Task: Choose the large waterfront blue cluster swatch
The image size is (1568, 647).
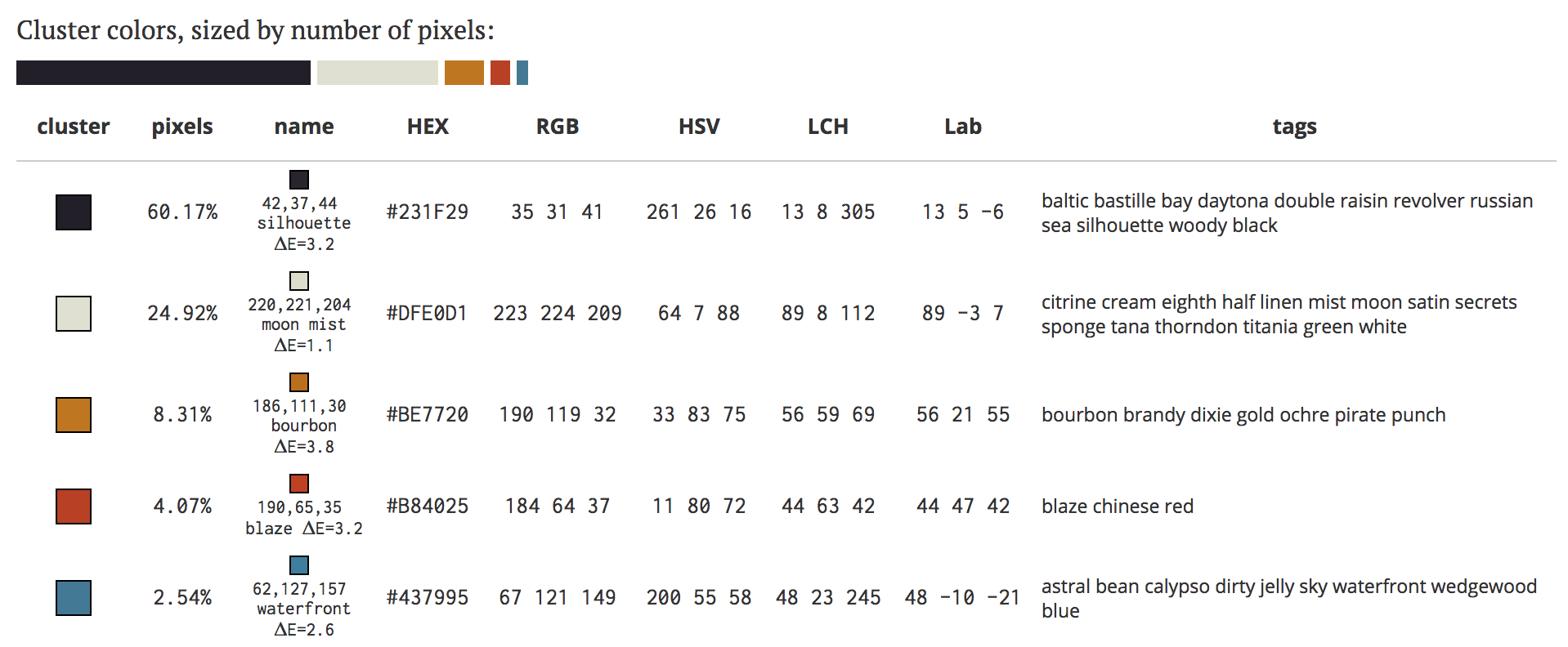Action: tap(74, 598)
